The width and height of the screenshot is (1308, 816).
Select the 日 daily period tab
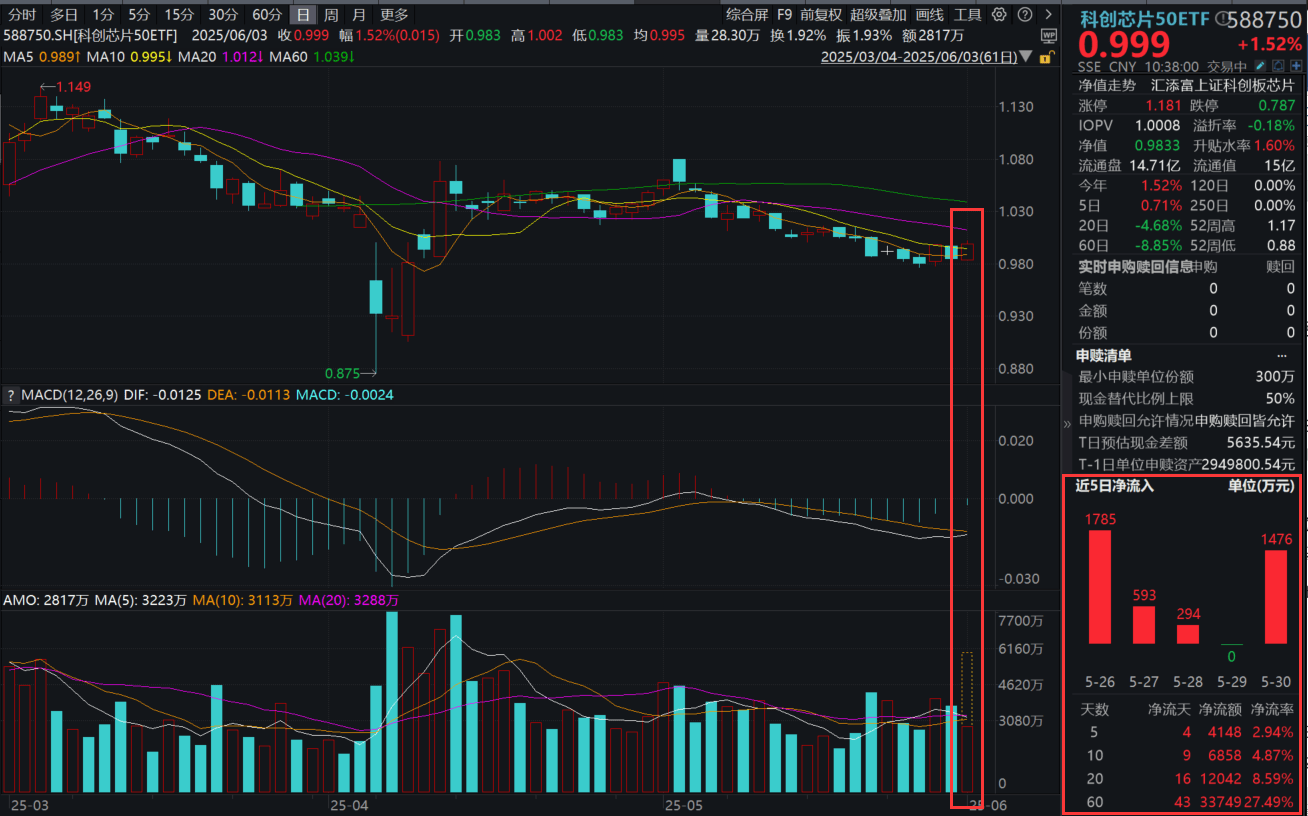pos(303,15)
